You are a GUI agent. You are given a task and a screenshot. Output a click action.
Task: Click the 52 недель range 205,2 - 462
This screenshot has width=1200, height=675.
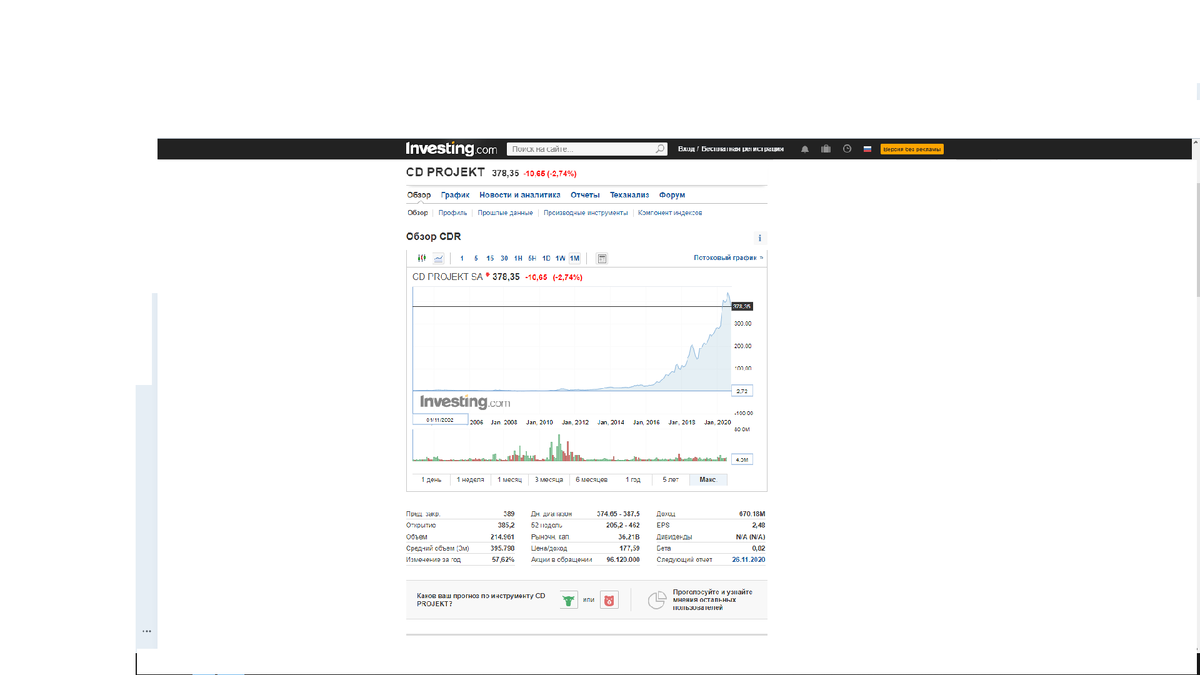pos(624,525)
